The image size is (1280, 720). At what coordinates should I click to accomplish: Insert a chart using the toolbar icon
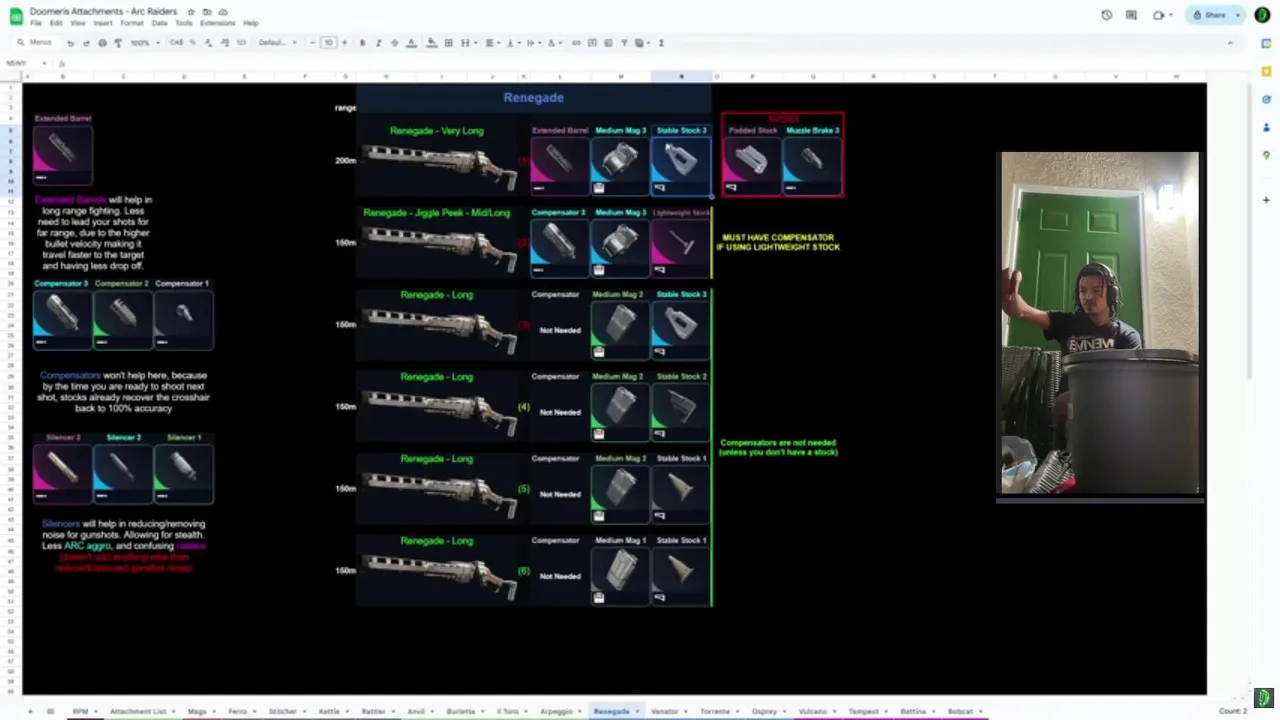608,43
